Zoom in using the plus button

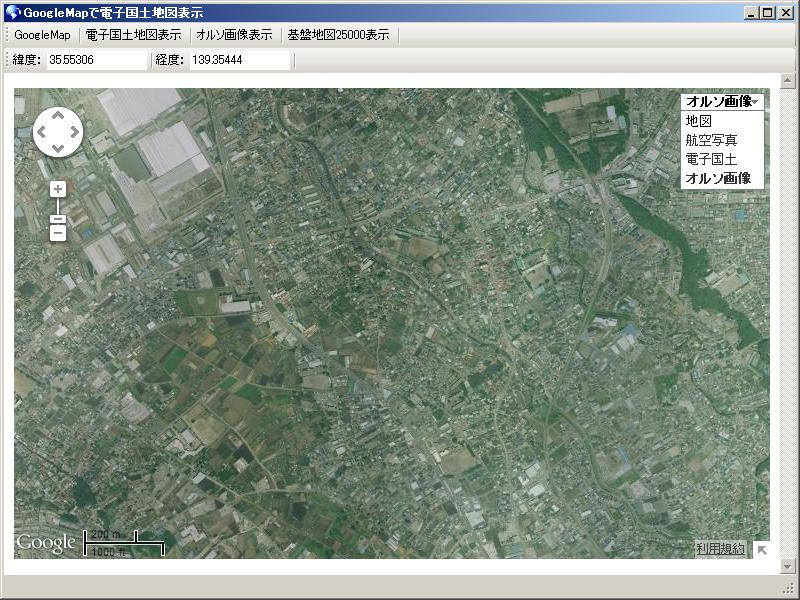[60, 188]
